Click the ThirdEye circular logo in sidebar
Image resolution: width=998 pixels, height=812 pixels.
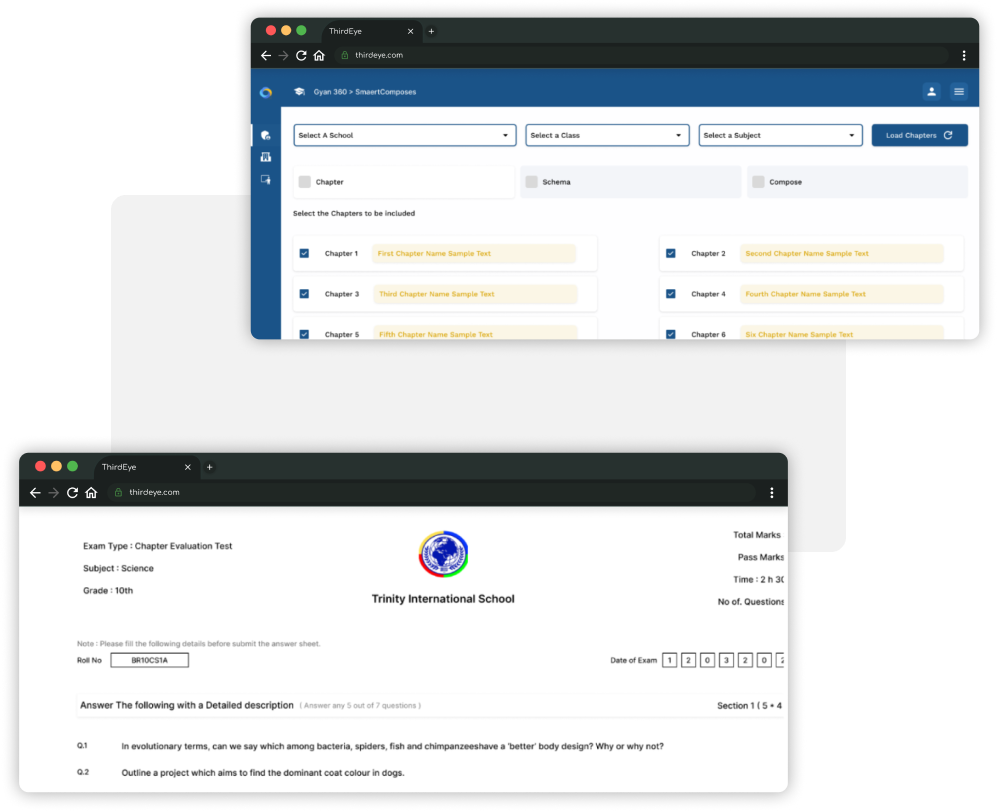[x=266, y=92]
